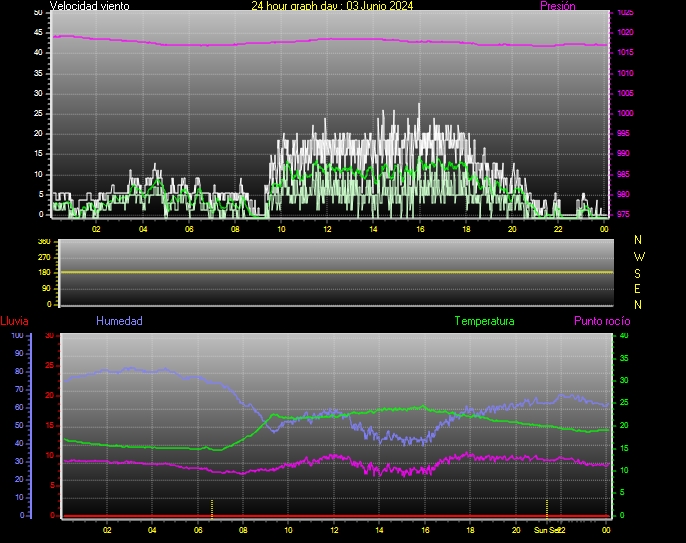
Task: Click the "1015" pressure axis value
Action: point(625,53)
